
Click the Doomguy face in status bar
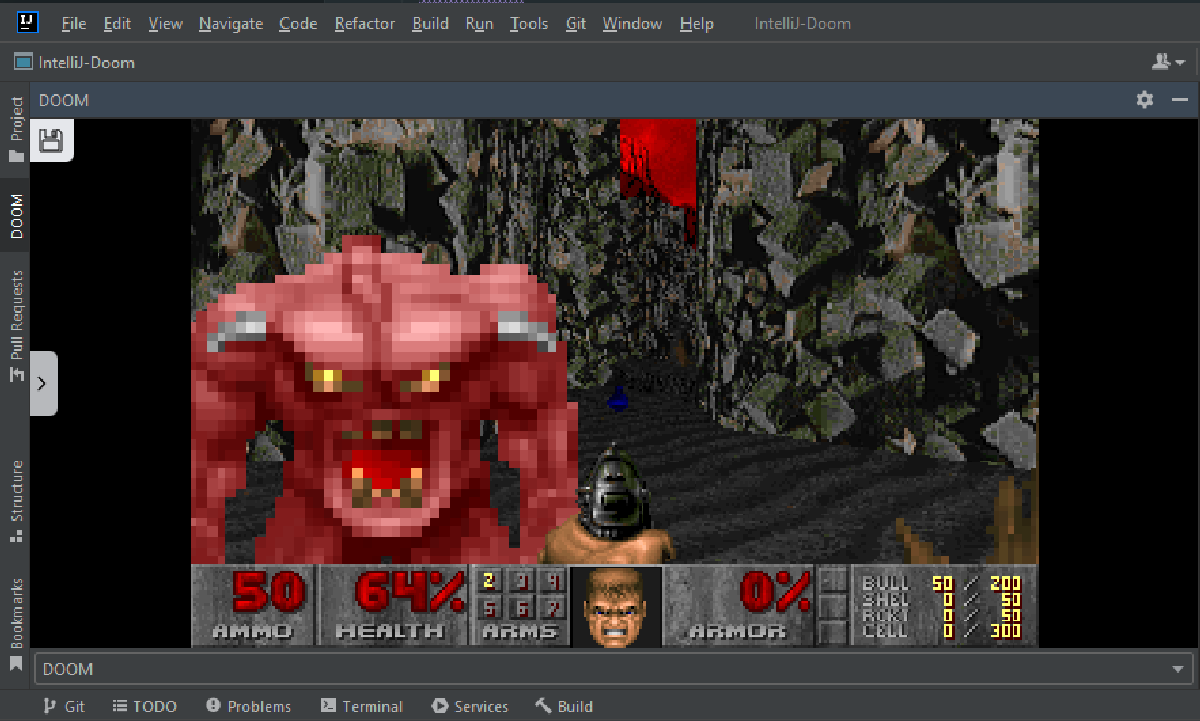(616, 606)
